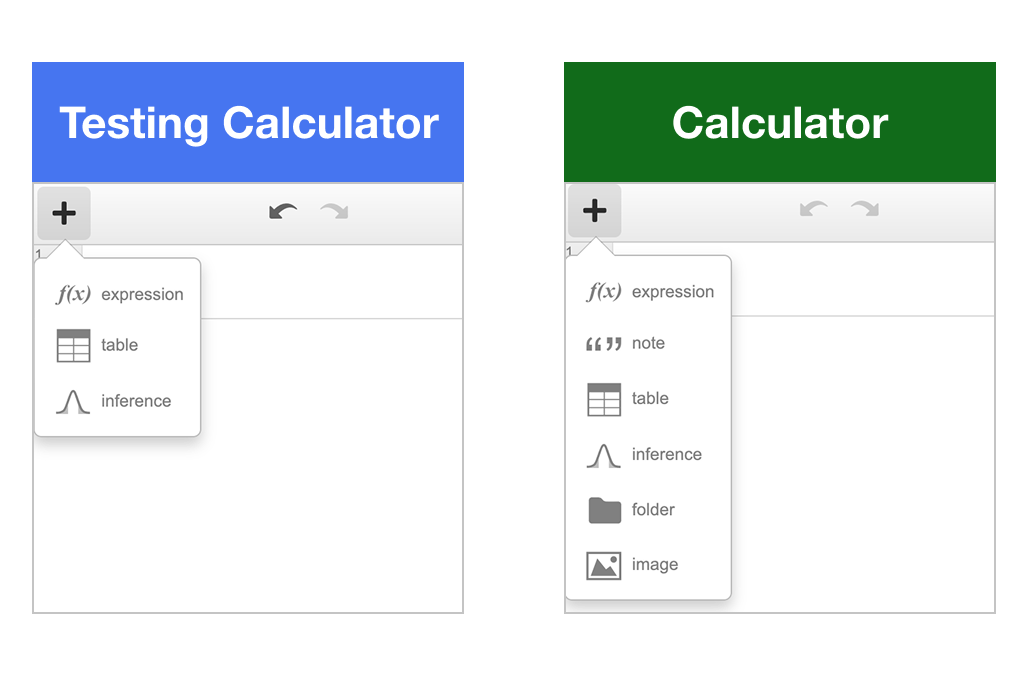This screenshot has height=686, width=1032.
Task: Open the add menu in Testing Calculator
Action: point(63,212)
